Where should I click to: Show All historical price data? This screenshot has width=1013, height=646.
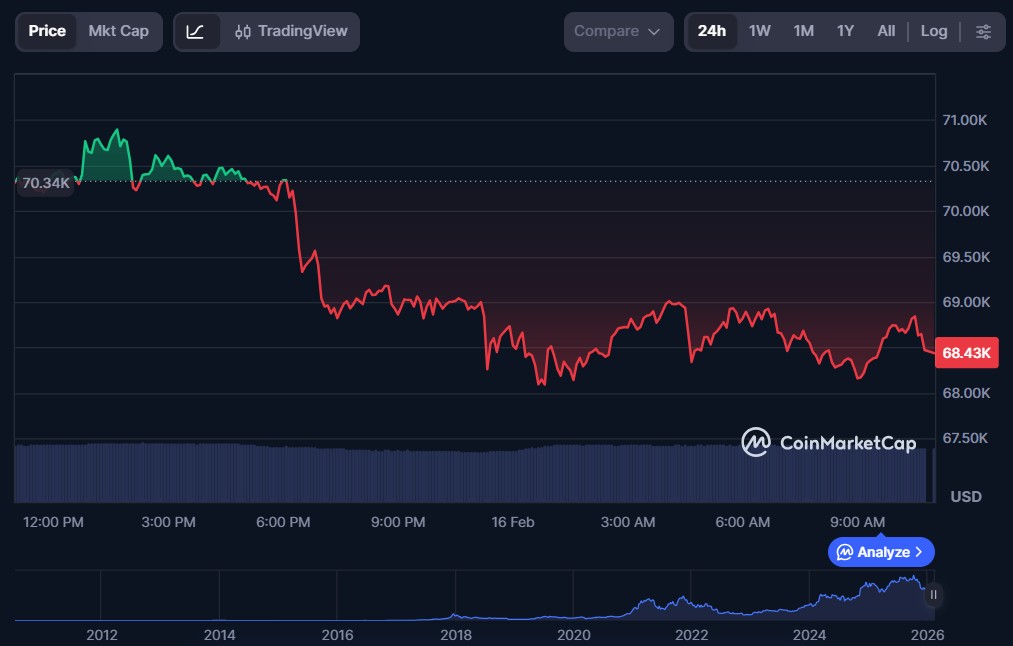(886, 32)
